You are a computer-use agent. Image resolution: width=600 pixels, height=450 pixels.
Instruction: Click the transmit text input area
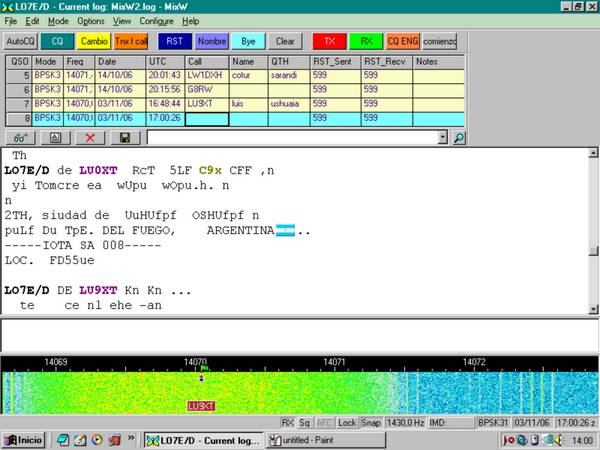coord(299,335)
